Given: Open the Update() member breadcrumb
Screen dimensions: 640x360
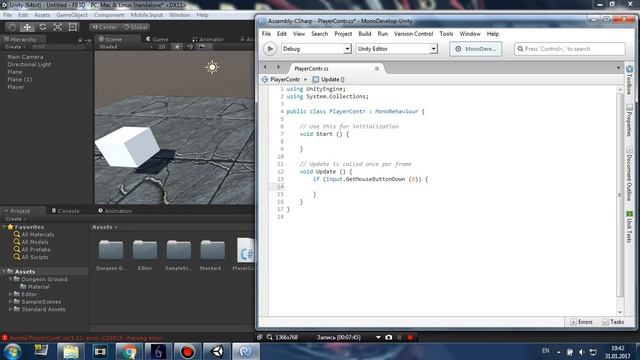Looking at the screenshot, I should click(x=329, y=80).
